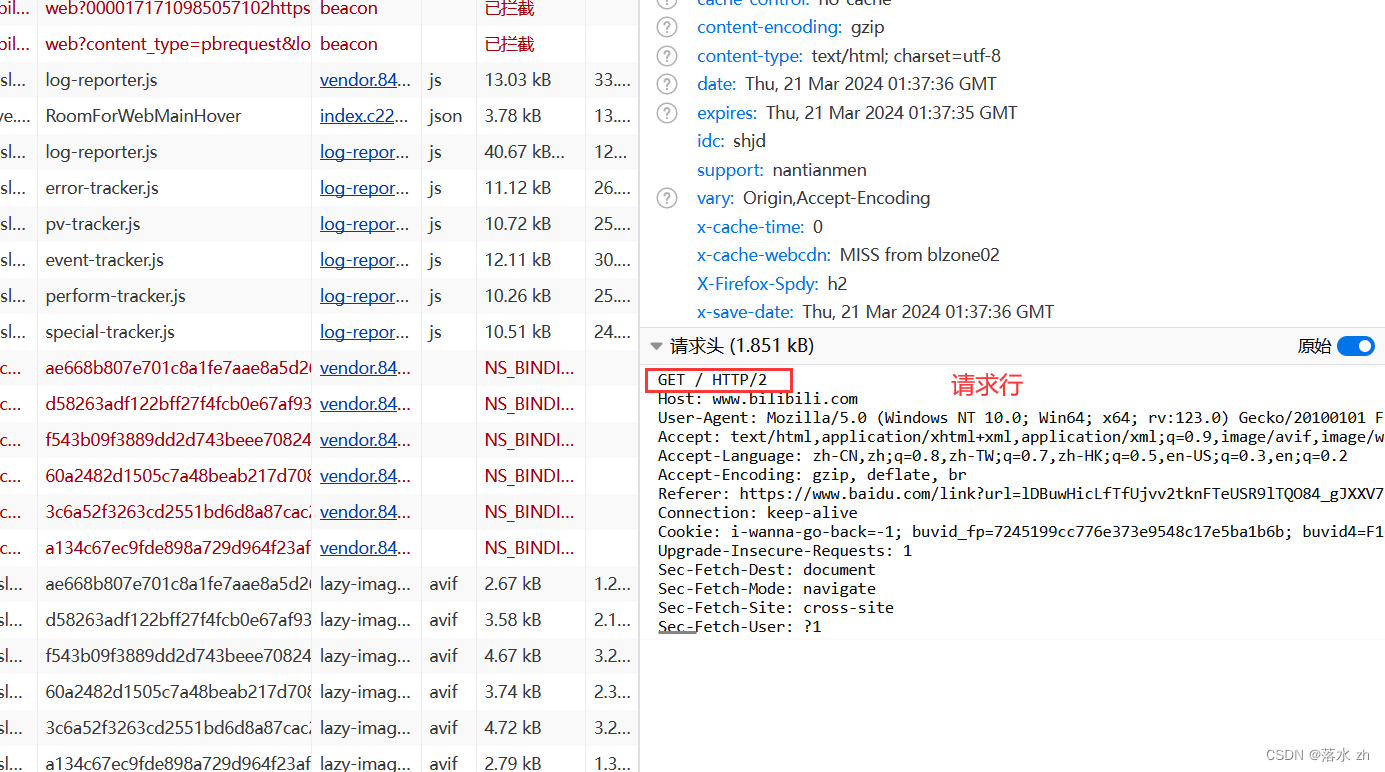Open vendor.84 link in red d58263adf122 row
This screenshot has height=772, width=1385.
pos(365,404)
